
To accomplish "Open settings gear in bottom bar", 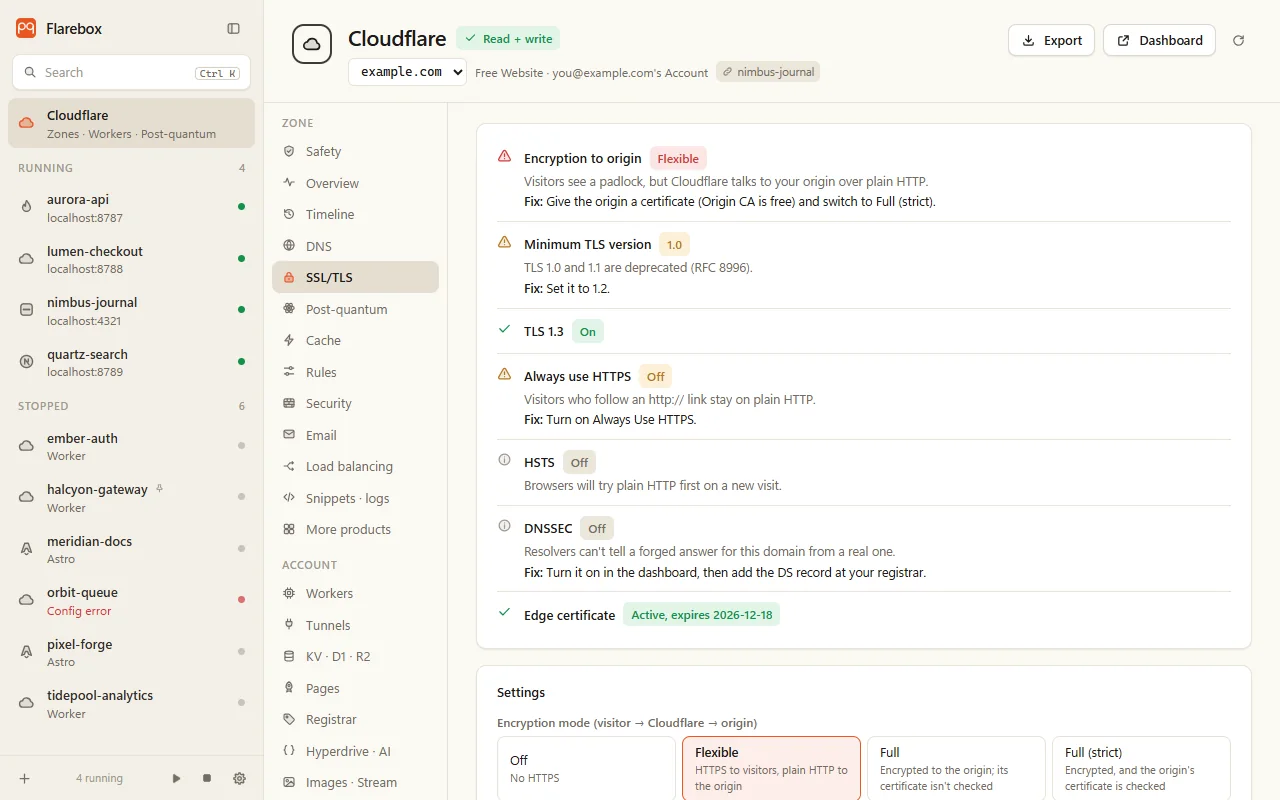I will (x=239, y=778).
